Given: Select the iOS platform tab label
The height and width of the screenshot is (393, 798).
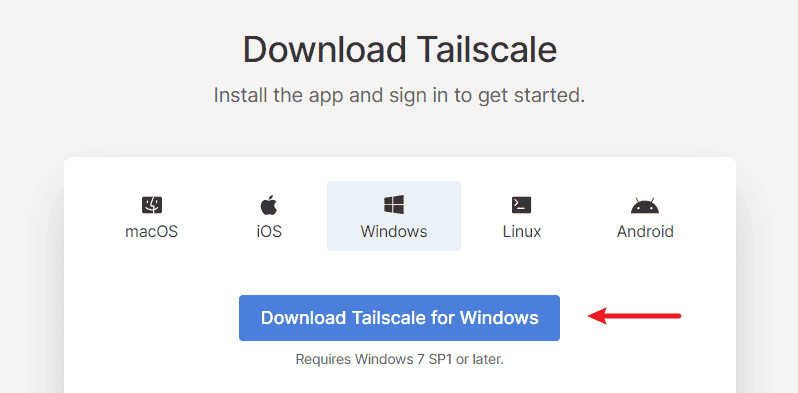Looking at the screenshot, I should coord(269,232).
